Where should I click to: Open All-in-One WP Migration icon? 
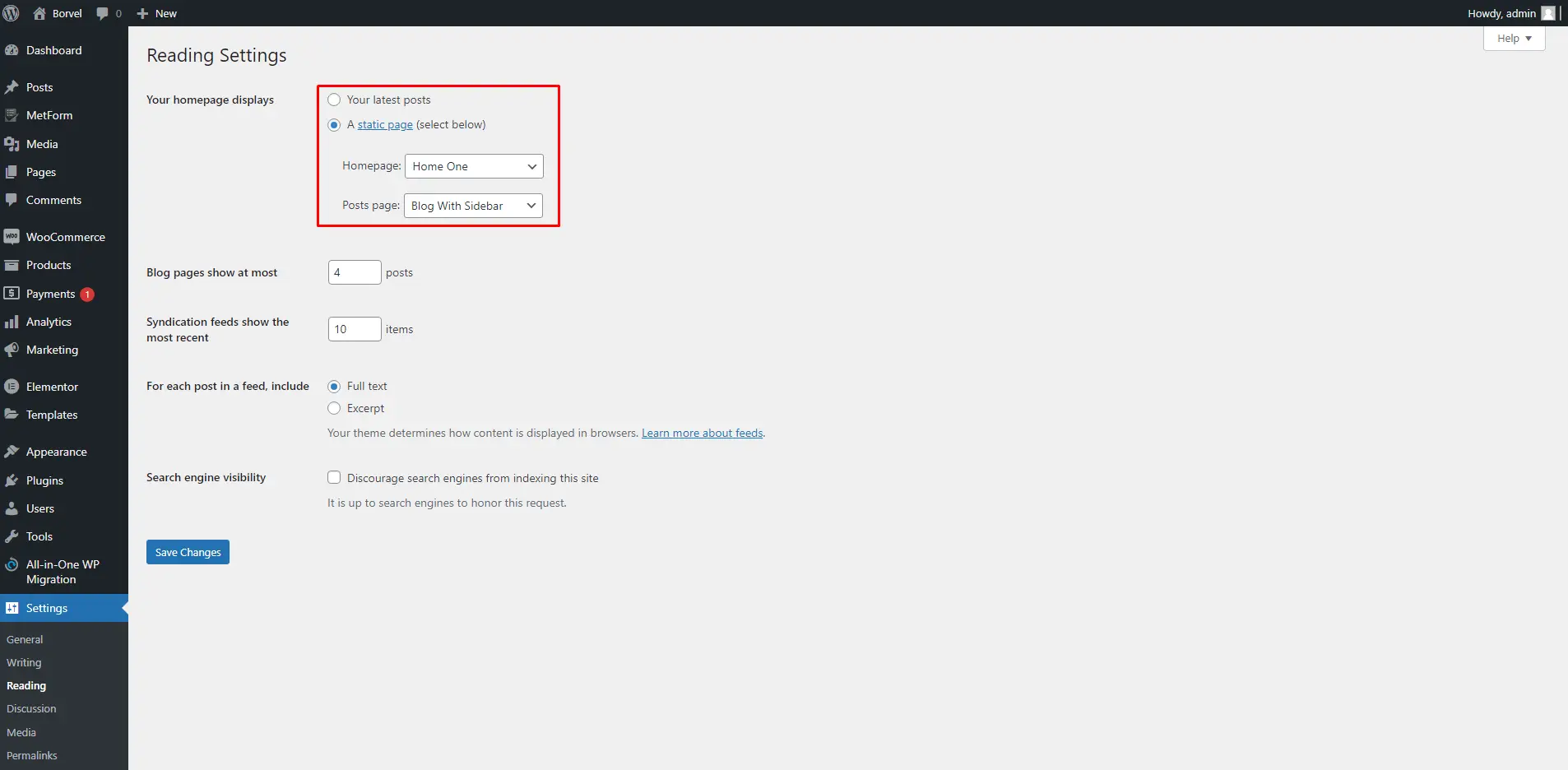click(12, 564)
